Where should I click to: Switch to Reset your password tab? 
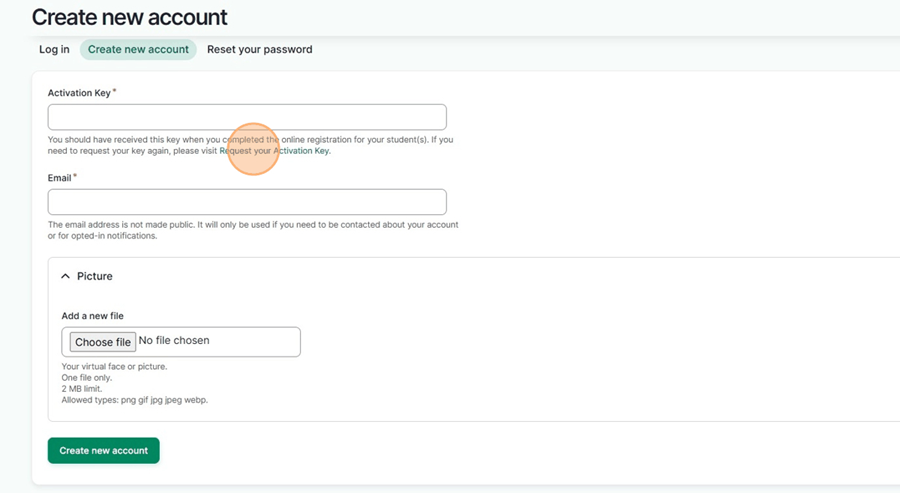[x=259, y=49]
